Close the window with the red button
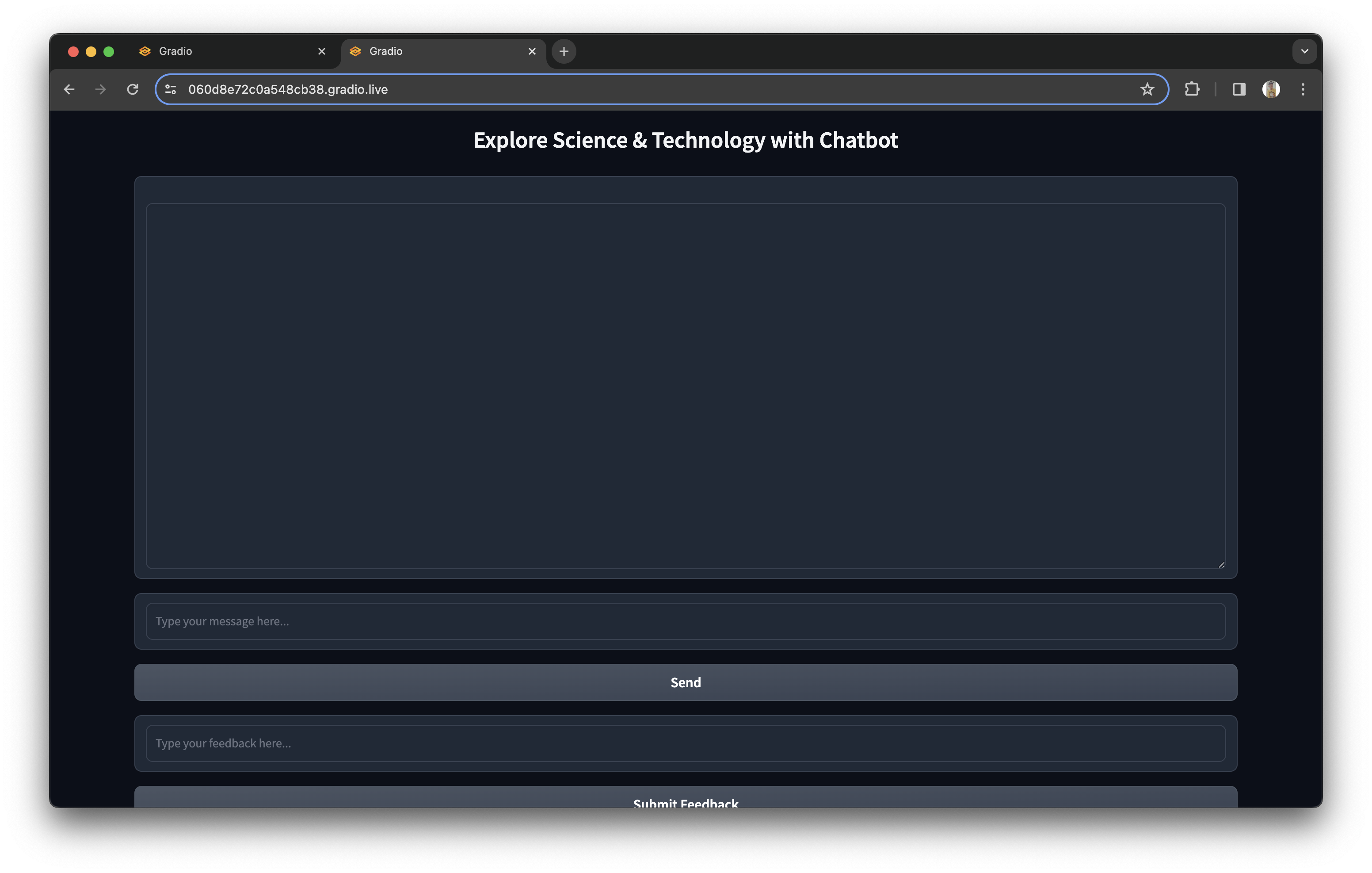 [73, 51]
